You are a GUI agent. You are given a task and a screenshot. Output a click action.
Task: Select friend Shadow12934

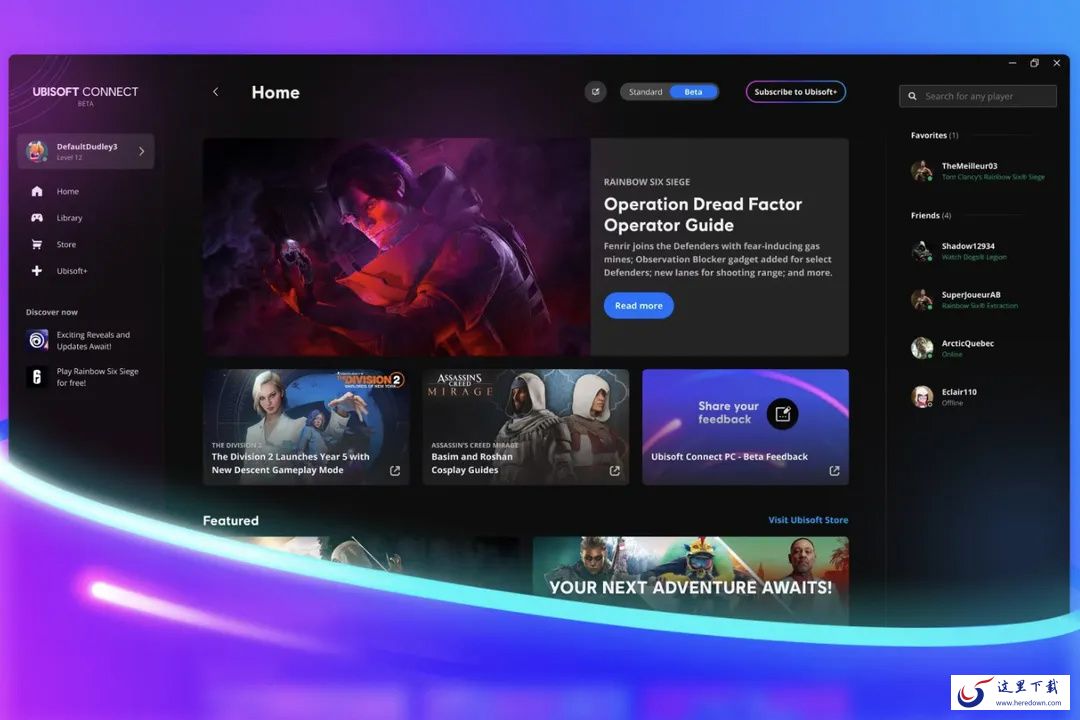968,246
